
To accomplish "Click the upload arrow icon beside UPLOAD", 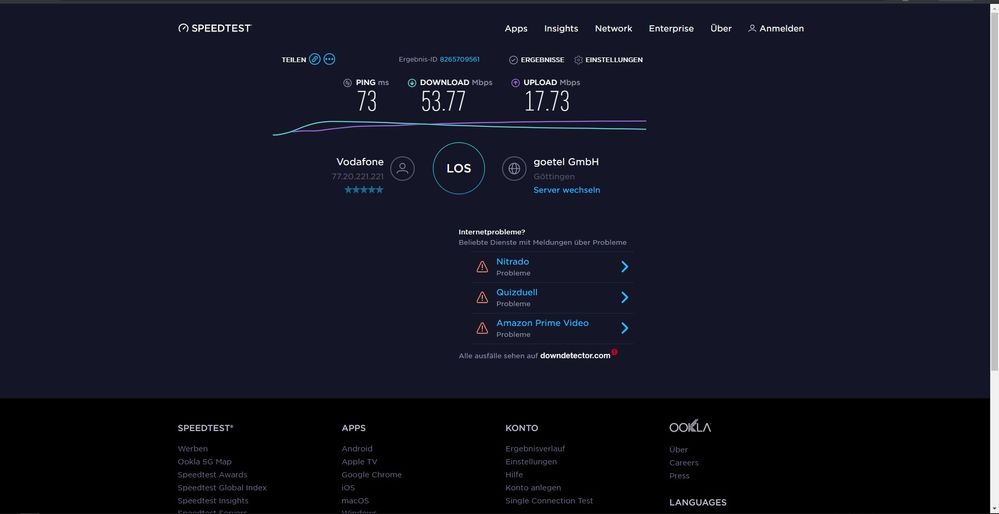I will point(516,83).
